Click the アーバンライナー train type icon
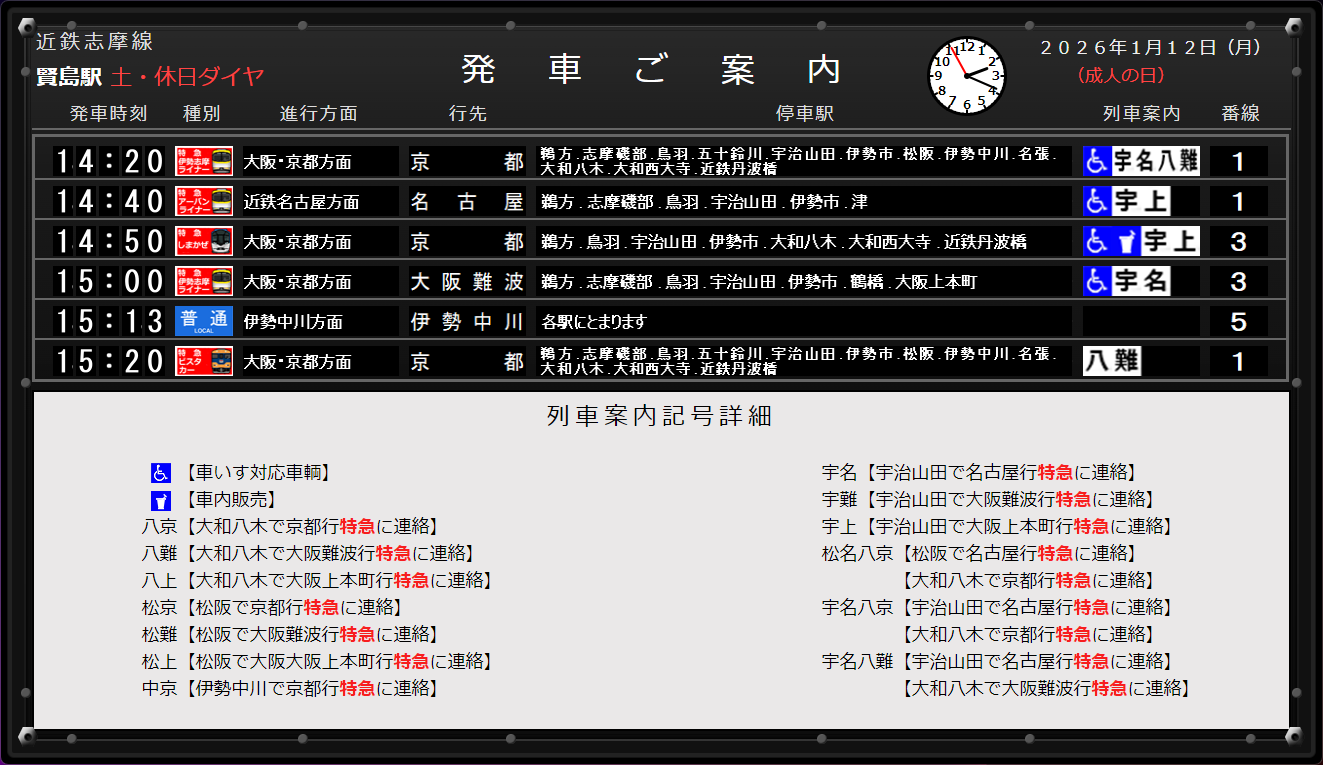Screen dimensions: 1323x765 tap(204, 201)
